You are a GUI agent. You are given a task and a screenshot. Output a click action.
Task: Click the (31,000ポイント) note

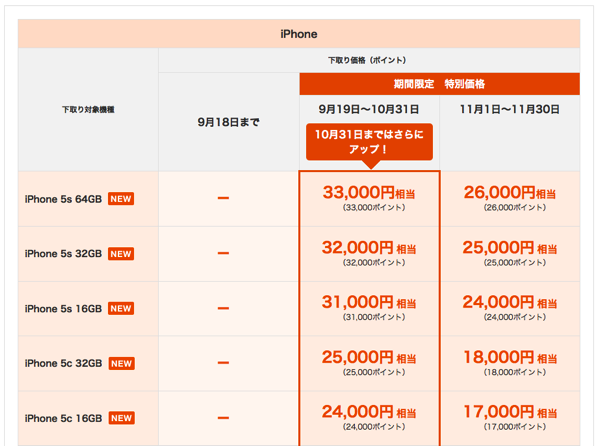(x=374, y=317)
